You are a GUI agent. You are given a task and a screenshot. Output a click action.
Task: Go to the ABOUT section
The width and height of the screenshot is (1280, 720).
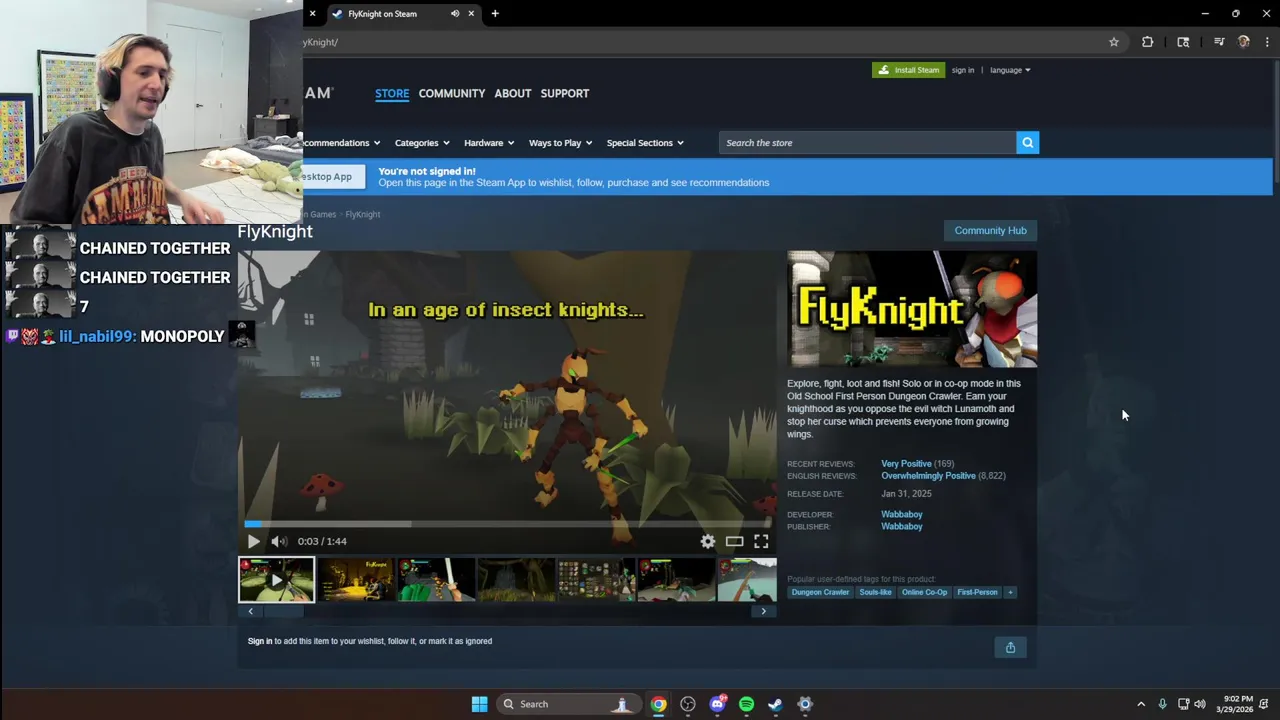[x=513, y=93]
